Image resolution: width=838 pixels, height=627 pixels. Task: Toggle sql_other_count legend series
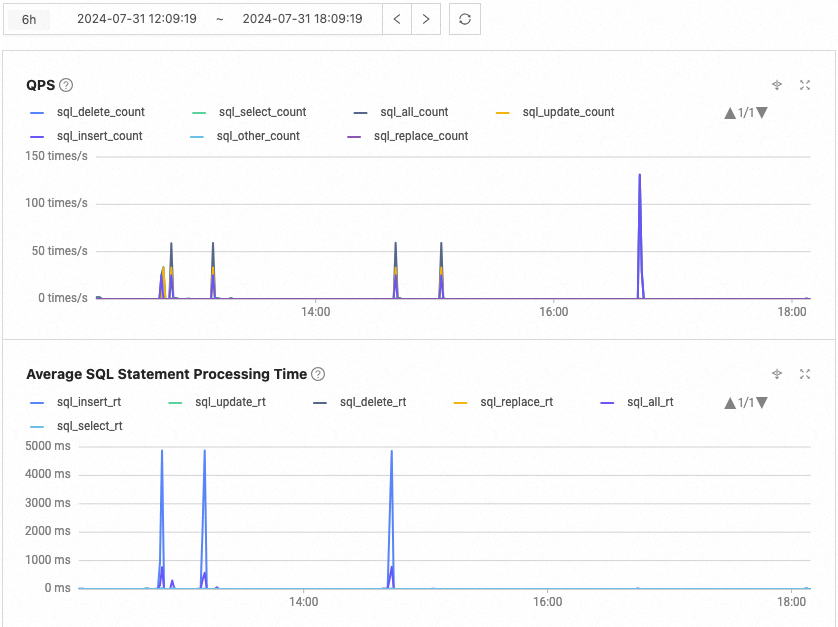pos(245,136)
